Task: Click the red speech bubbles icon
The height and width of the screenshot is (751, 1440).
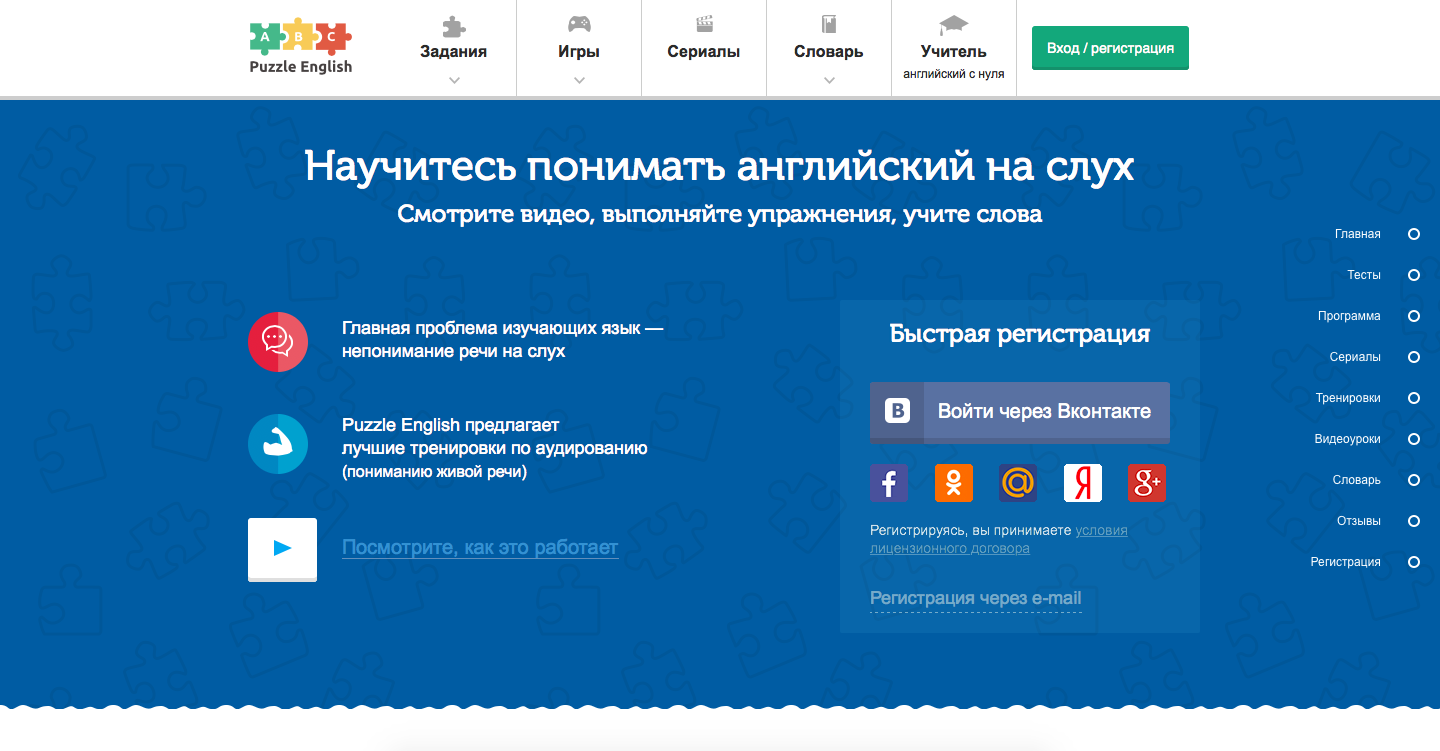Action: pos(277,342)
